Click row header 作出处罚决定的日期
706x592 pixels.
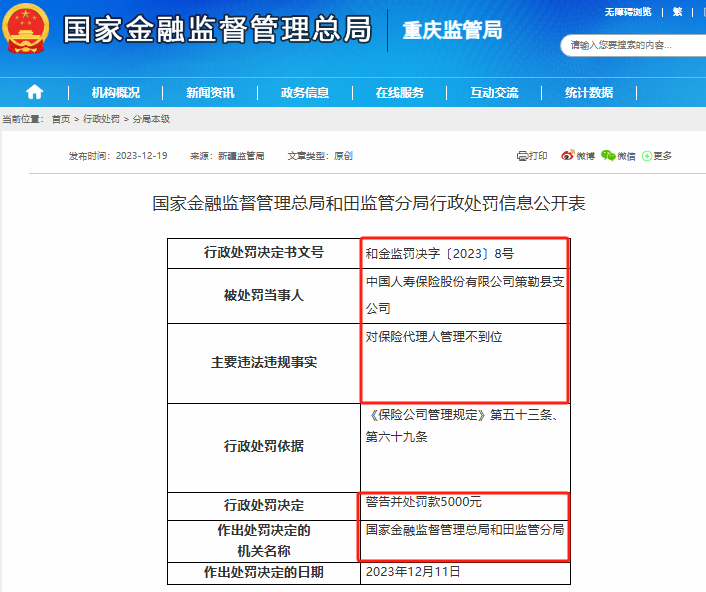pos(264,573)
